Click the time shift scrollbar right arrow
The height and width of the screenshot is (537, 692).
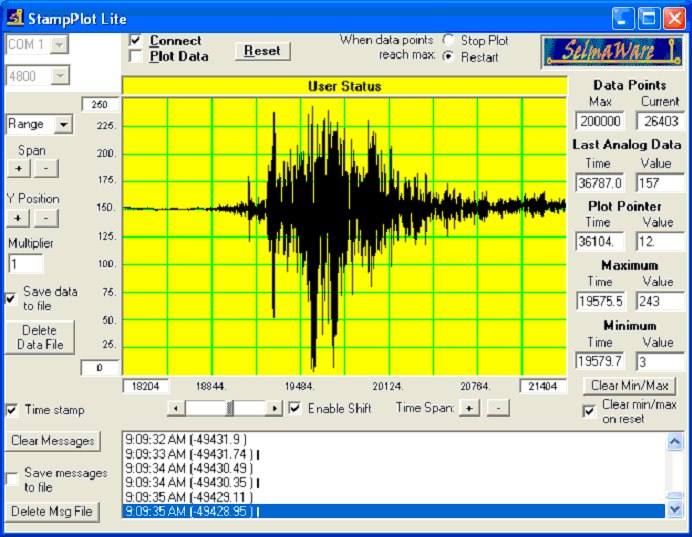(274, 409)
